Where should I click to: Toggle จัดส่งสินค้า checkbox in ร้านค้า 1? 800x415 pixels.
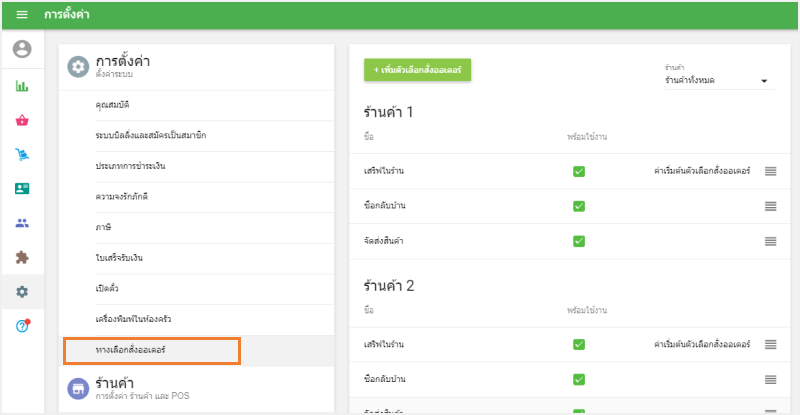578,241
